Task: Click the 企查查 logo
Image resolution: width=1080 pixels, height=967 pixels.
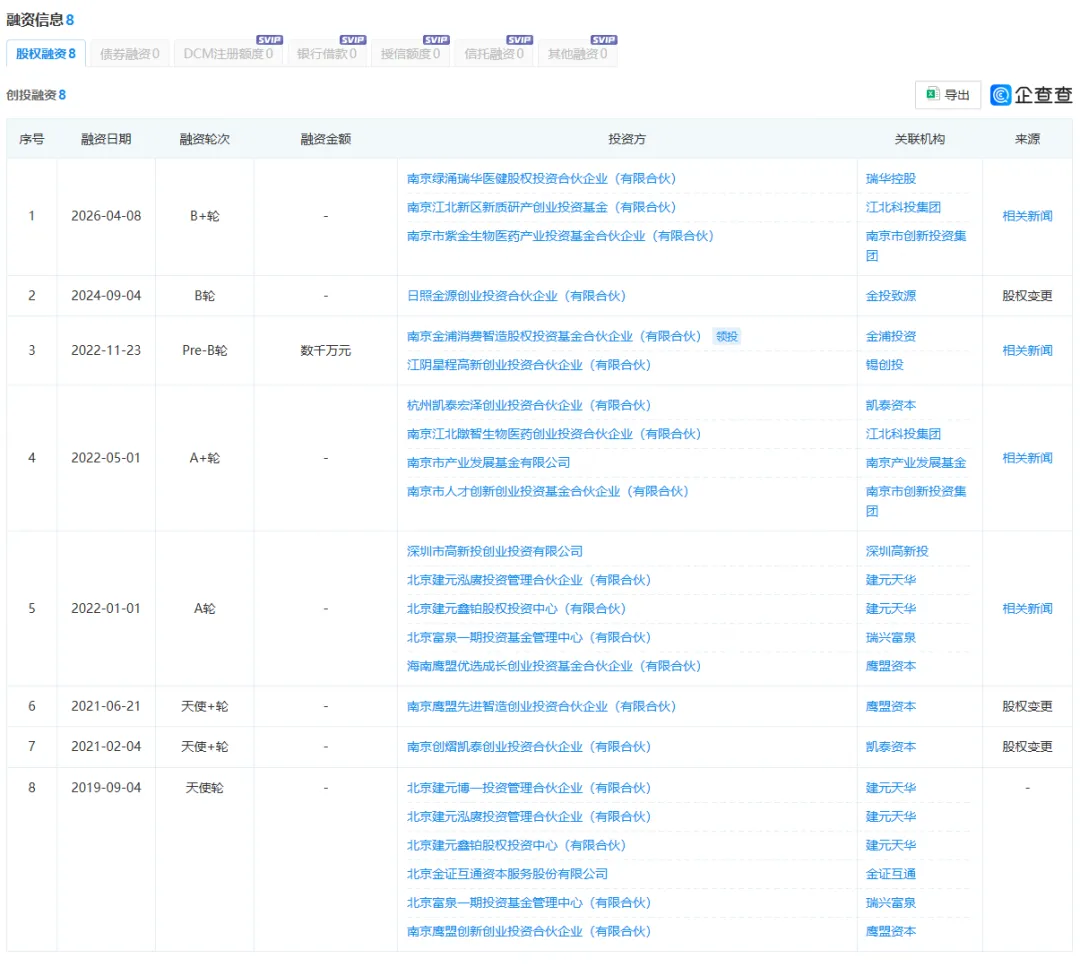Action: coord(1031,95)
